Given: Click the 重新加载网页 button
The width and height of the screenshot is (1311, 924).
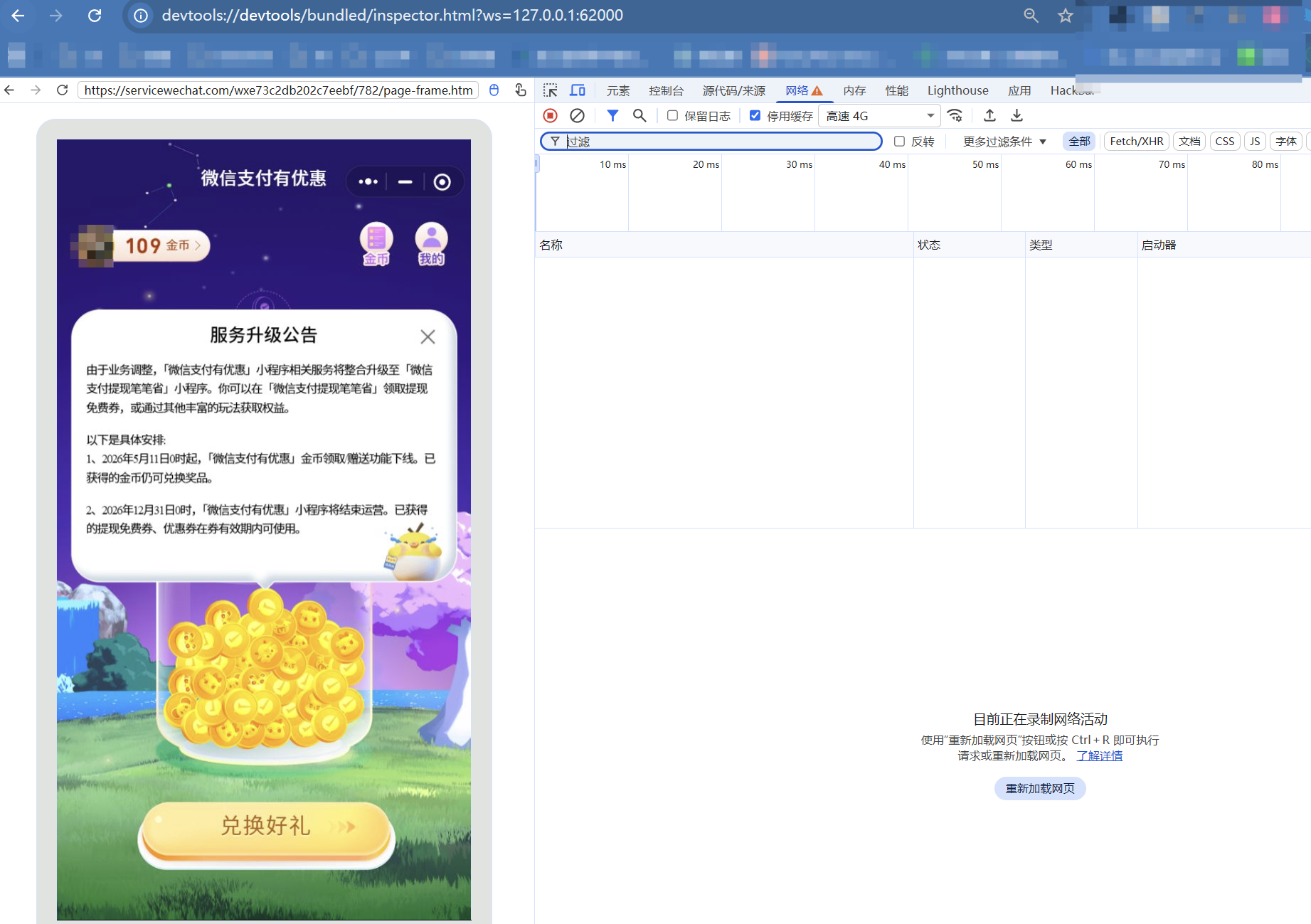Looking at the screenshot, I should tap(1040, 788).
